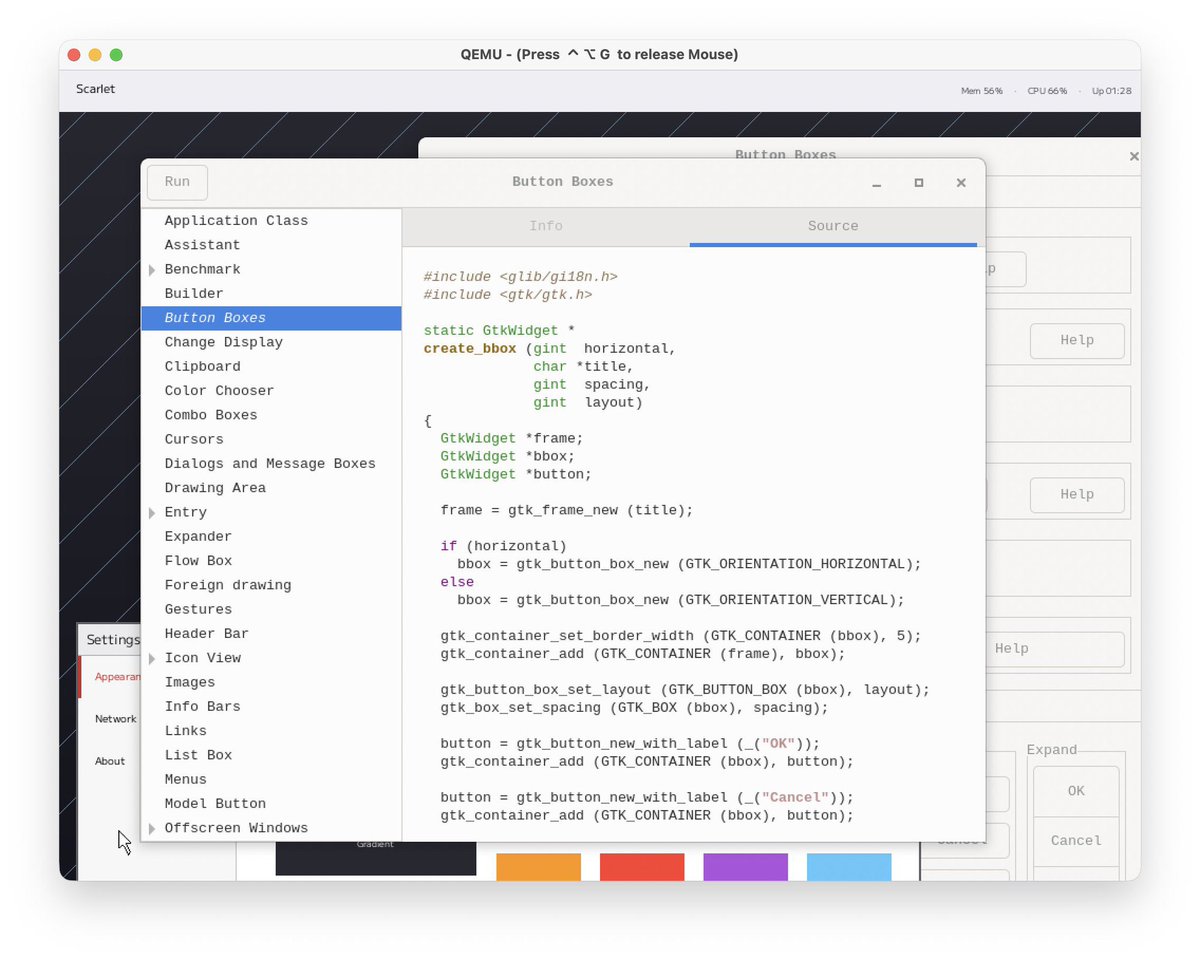Select the List Box demo
Viewport: 1200px width, 959px height.
271,755
